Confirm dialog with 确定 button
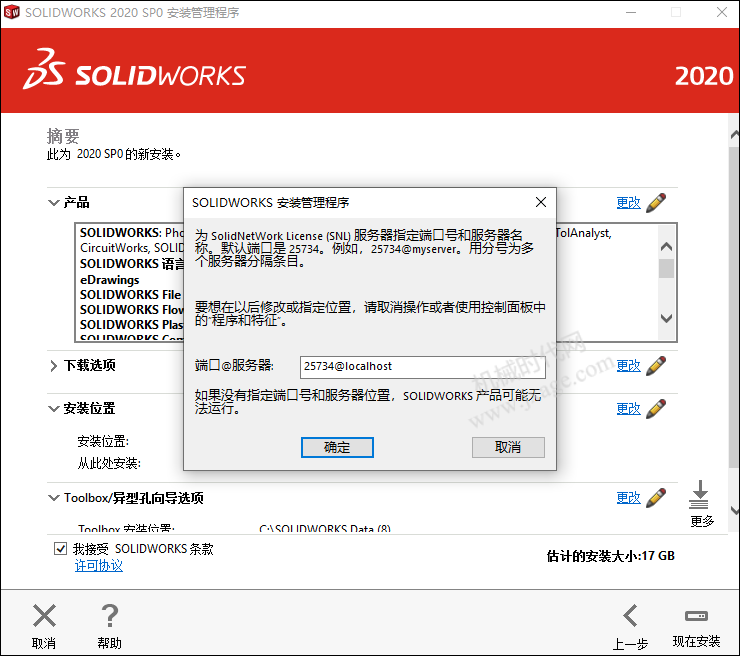The height and width of the screenshot is (656, 740). point(337,447)
